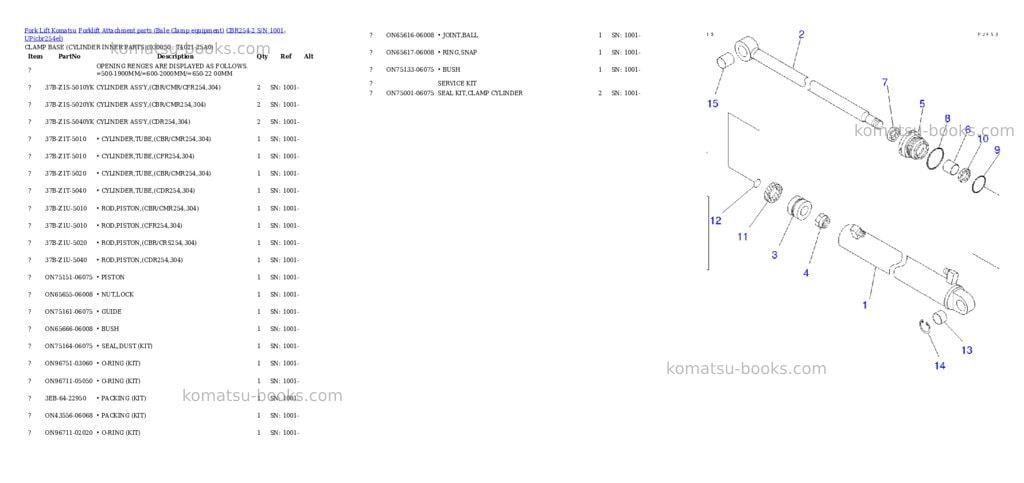Click the Description column header
Screen dimensions: 1024x483
click(x=175, y=57)
